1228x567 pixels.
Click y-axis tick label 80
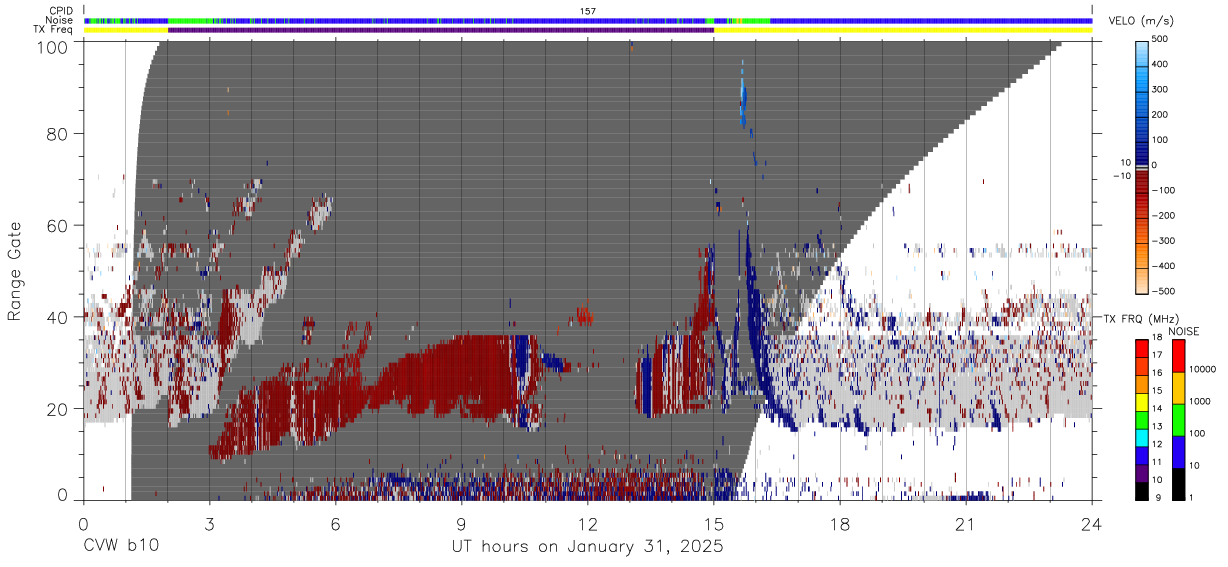pyautogui.click(x=57, y=133)
